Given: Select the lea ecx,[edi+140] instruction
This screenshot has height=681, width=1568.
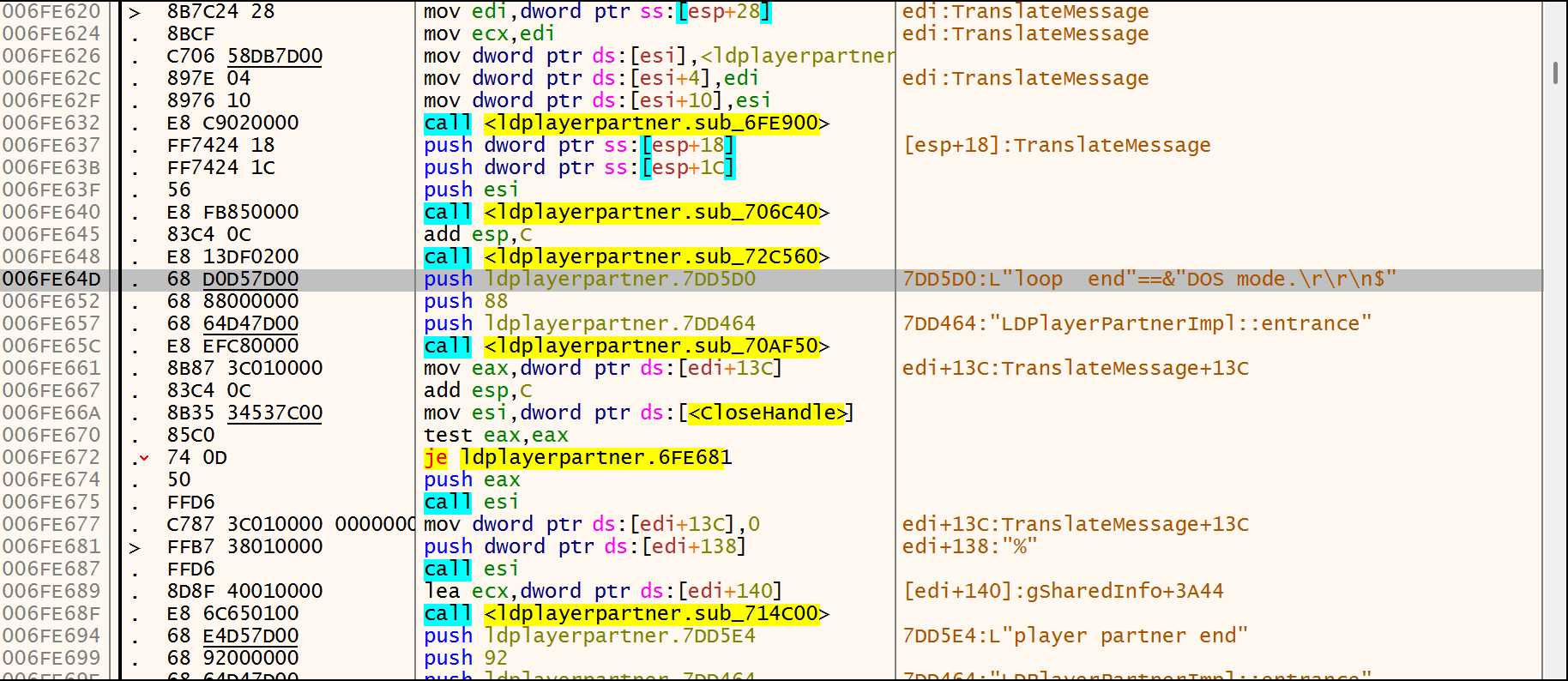Looking at the screenshot, I should pyautogui.click(x=602, y=591).
